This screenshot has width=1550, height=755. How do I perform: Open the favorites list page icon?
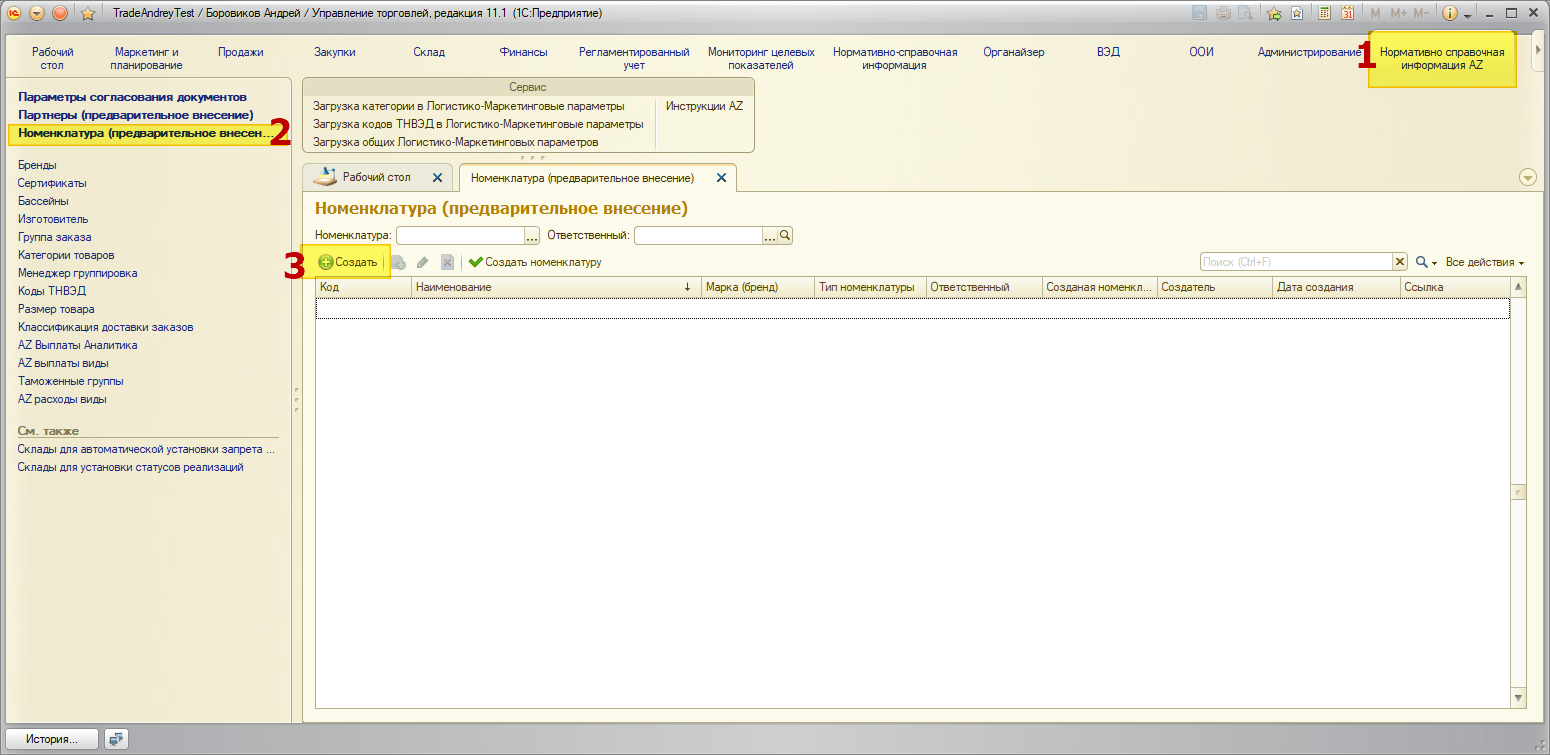tap(1297, 14)
